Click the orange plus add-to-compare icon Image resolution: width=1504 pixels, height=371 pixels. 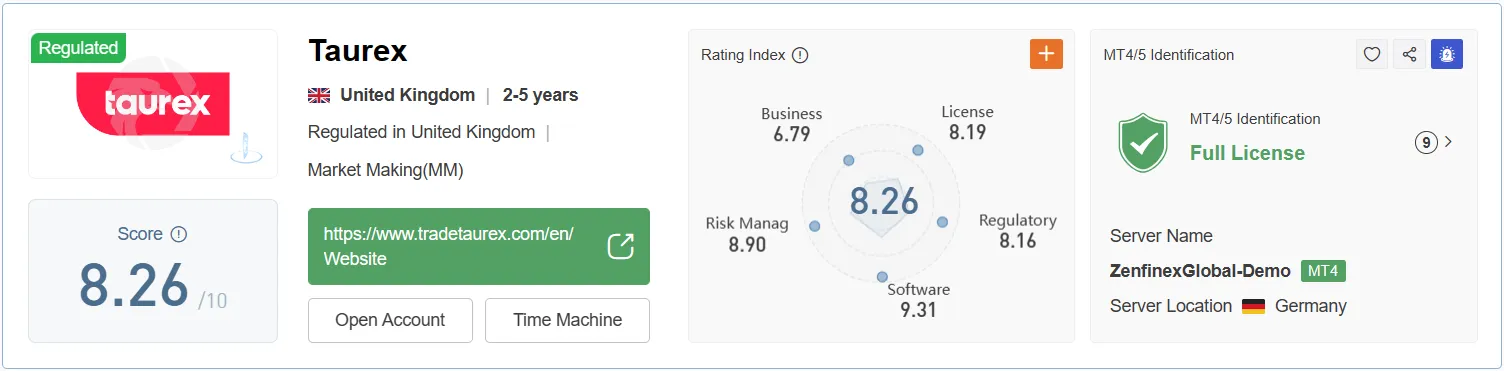pos(1046,54)
